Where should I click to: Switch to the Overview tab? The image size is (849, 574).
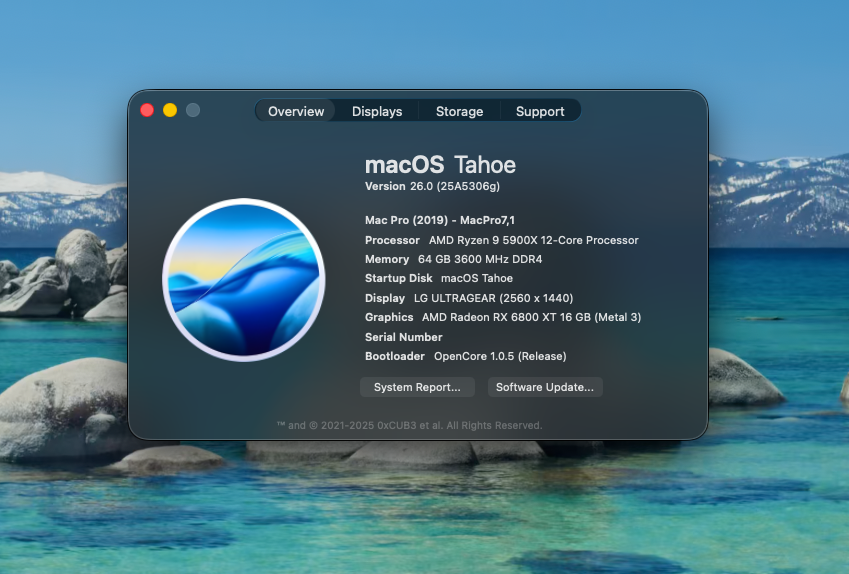296,111
